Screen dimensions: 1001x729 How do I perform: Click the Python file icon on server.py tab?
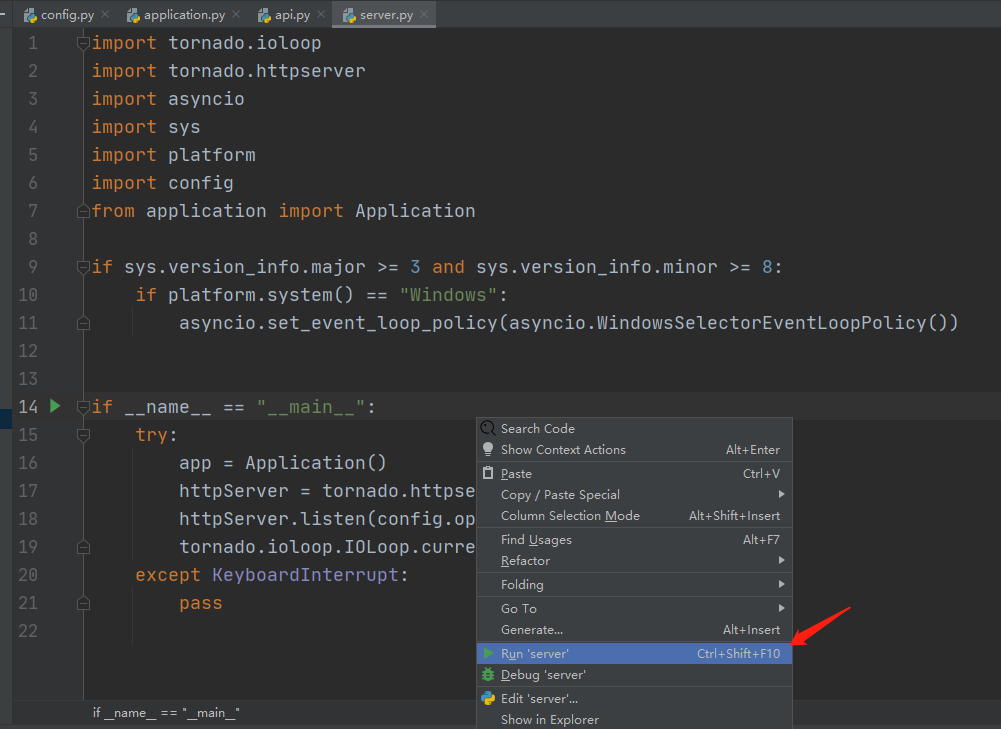349,15
